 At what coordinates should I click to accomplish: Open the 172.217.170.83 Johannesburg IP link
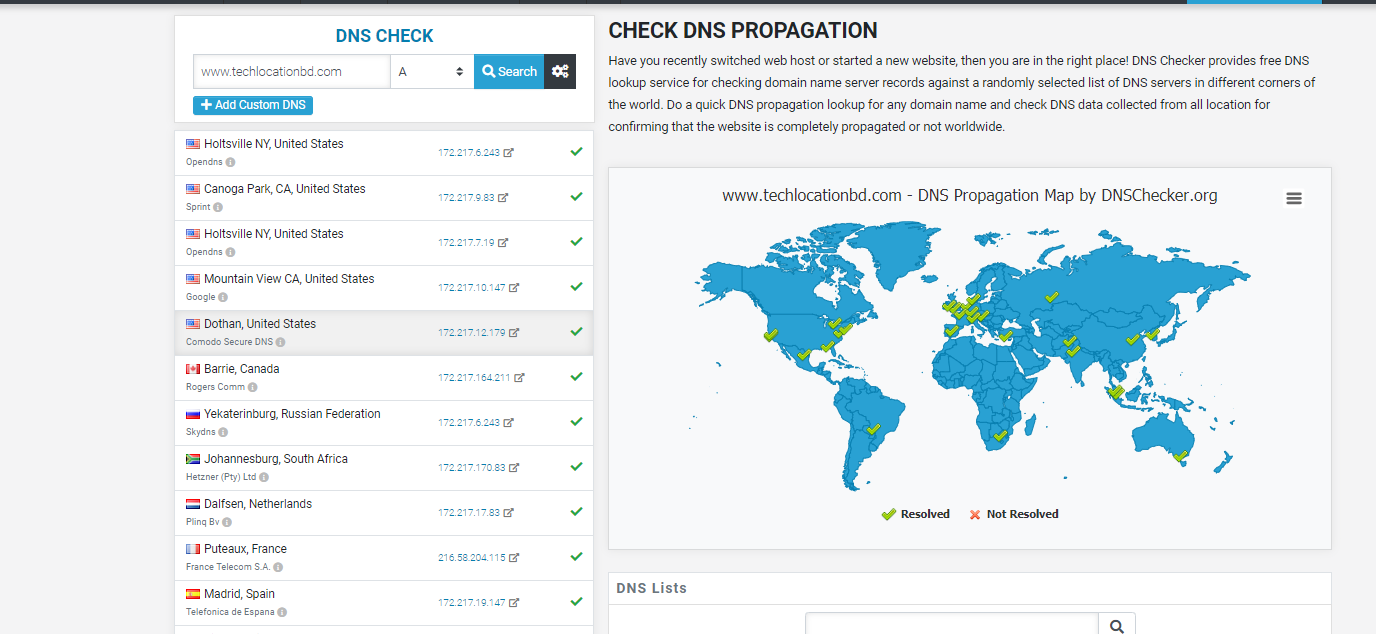[471, 468]
